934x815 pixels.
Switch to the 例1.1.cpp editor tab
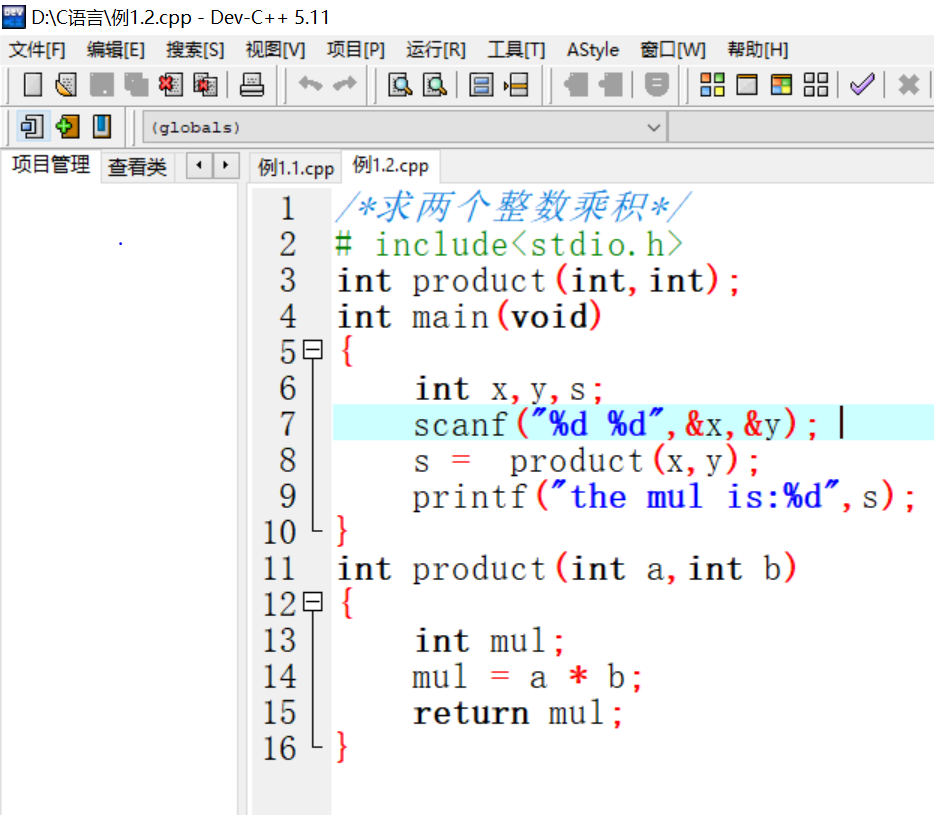coord(295,168)
